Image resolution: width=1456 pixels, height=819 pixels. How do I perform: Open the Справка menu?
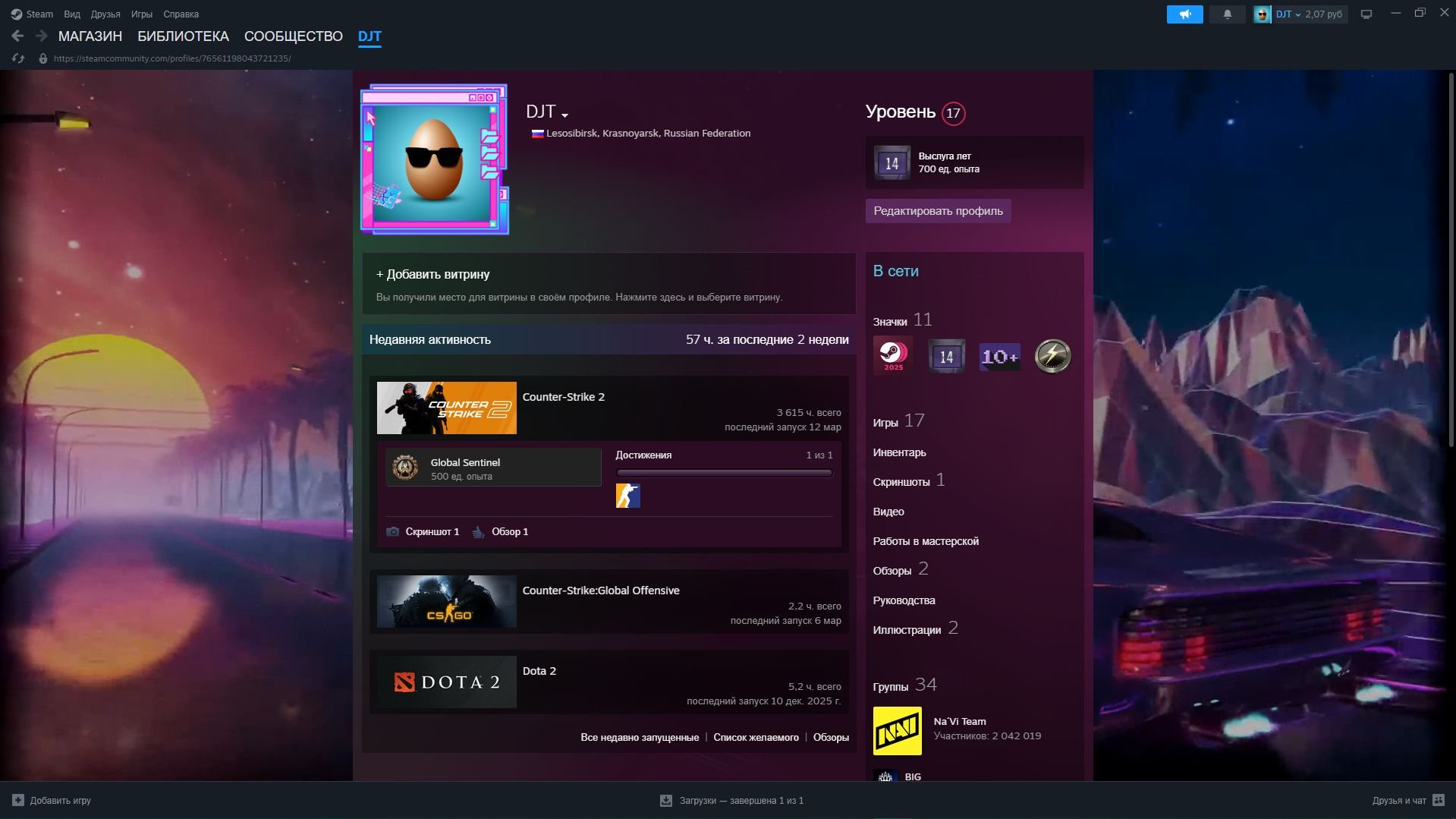(181, 14)
